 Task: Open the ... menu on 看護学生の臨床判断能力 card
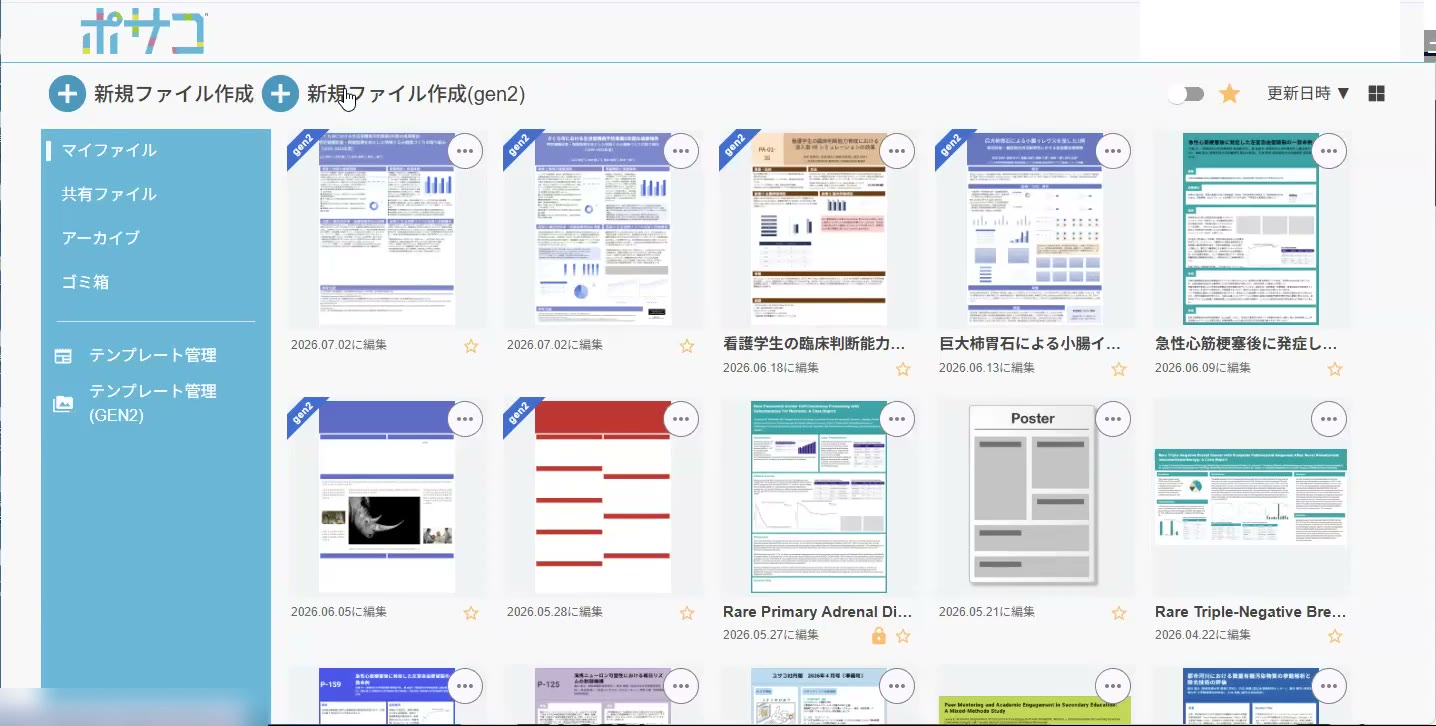(x=897, y=151)
